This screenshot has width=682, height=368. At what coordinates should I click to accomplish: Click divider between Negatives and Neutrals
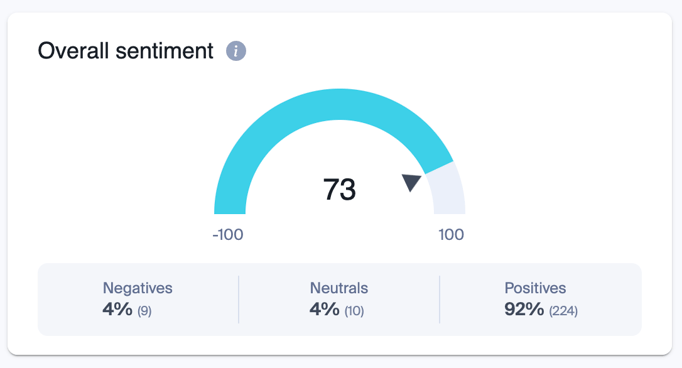238,299
